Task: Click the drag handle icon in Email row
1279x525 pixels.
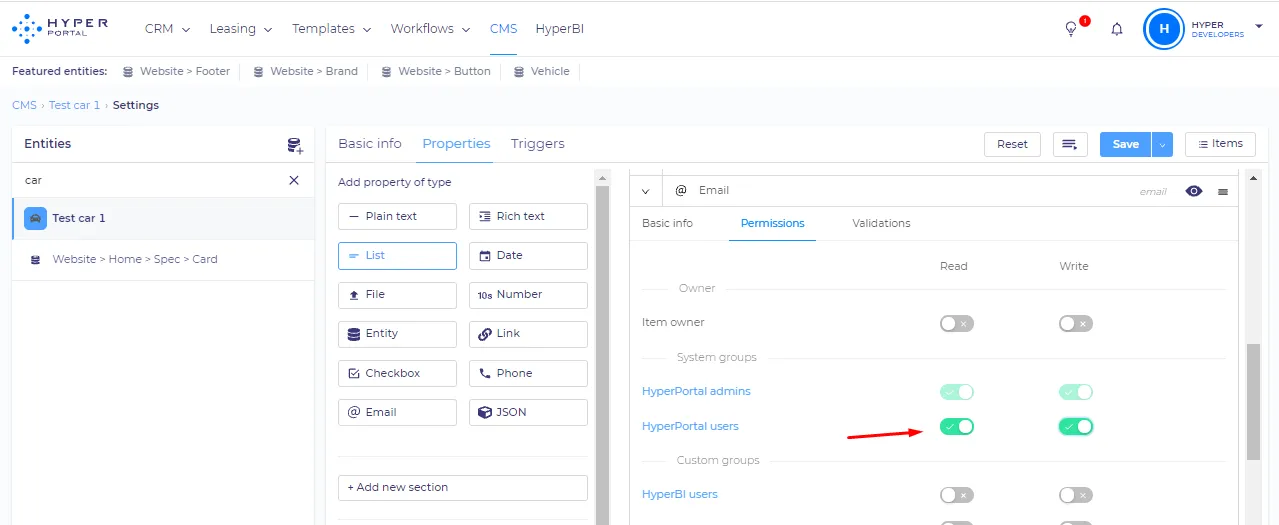Action: (x=1223, y=191)
